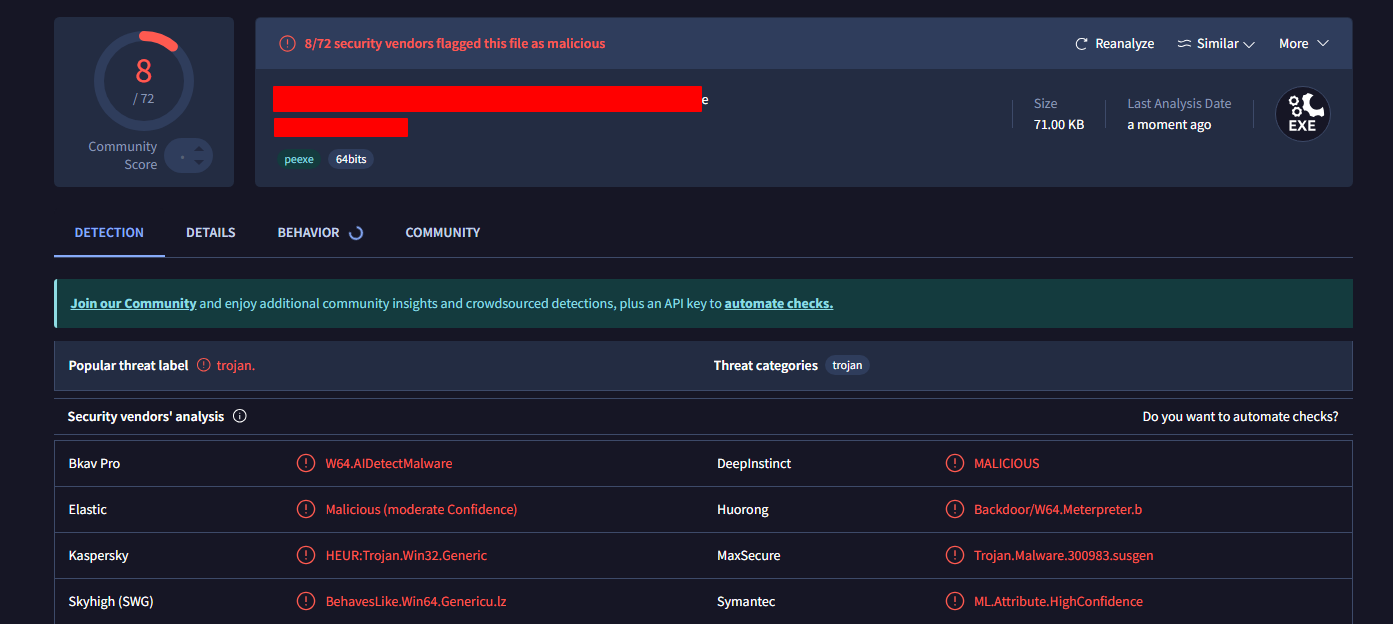Open the Community tab
The height and width of the screenshot is (624, 1393).
pyautogui.click(x=442, y=233)
